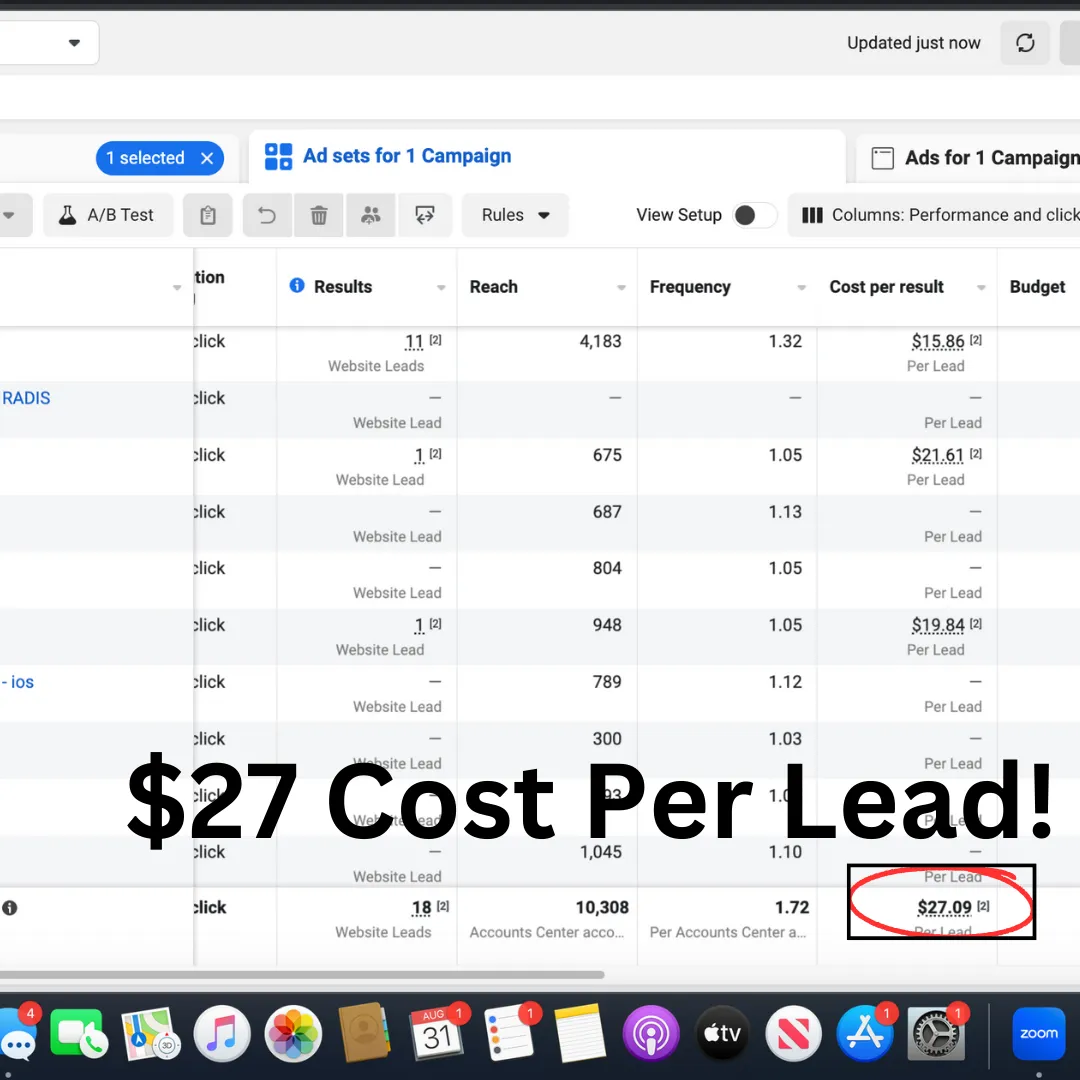Viewport: 1080px width, 1080px height.
Task: Click the audience people icon
Action: point(371,216)
